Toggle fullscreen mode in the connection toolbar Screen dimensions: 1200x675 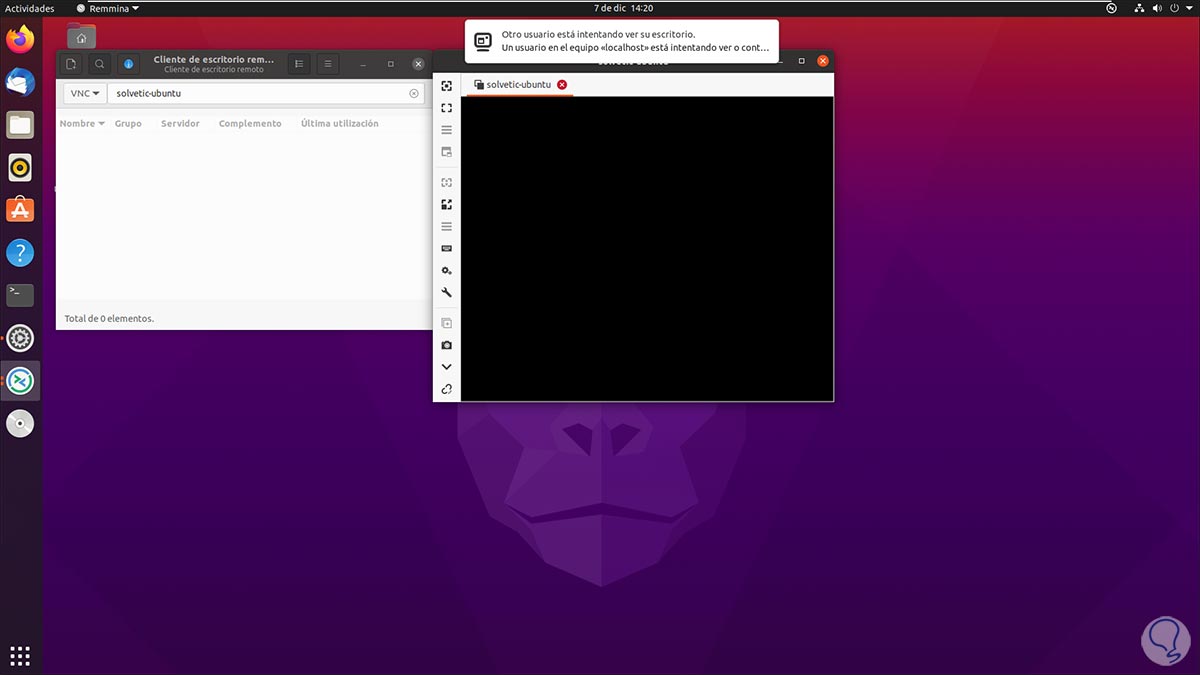(447, 108)
